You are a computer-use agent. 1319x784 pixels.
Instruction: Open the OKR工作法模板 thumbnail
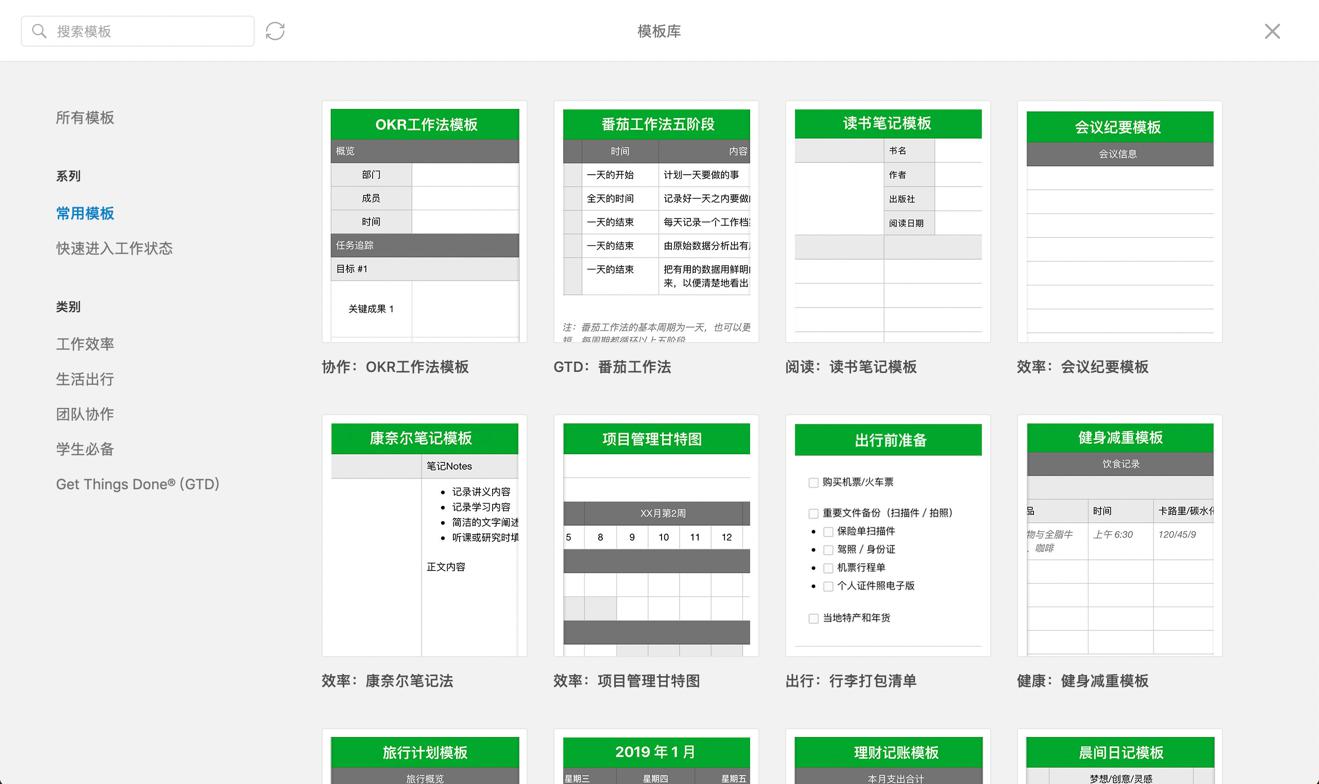point(424,222)
